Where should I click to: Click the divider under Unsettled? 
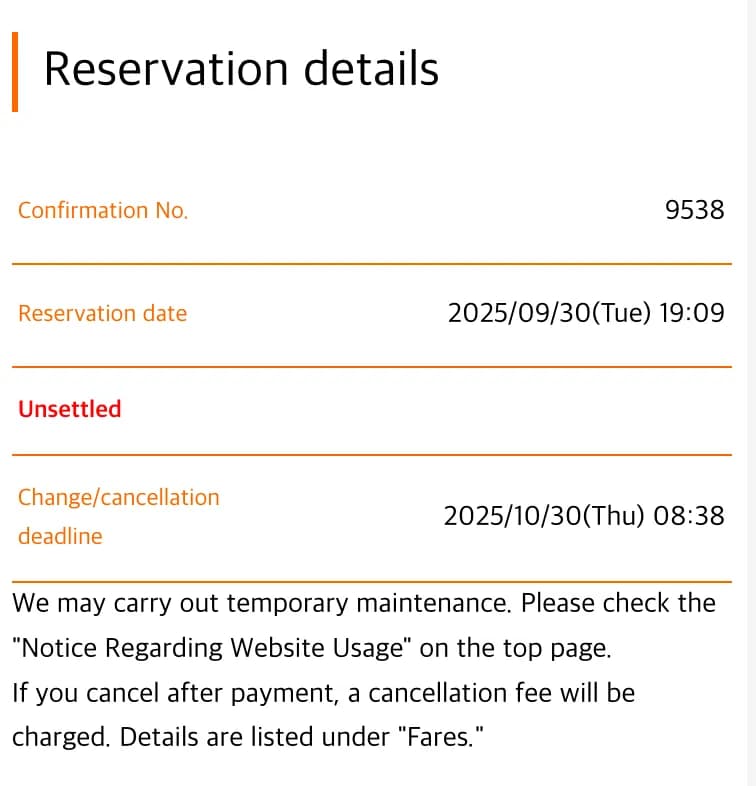(x=371, y=455)
